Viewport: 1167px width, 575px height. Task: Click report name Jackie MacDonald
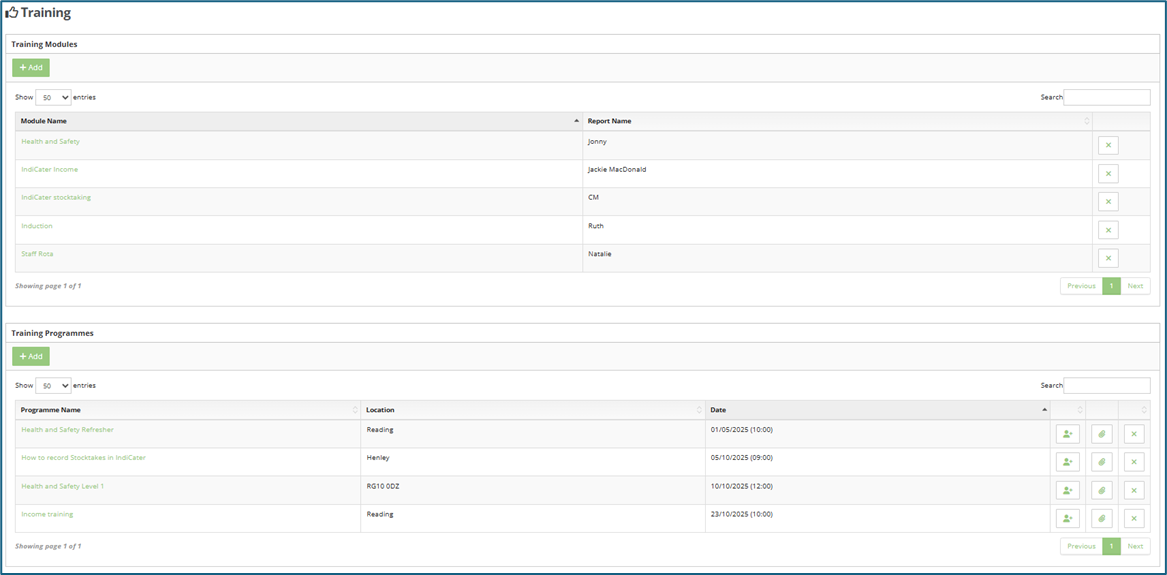coord(617,170)
